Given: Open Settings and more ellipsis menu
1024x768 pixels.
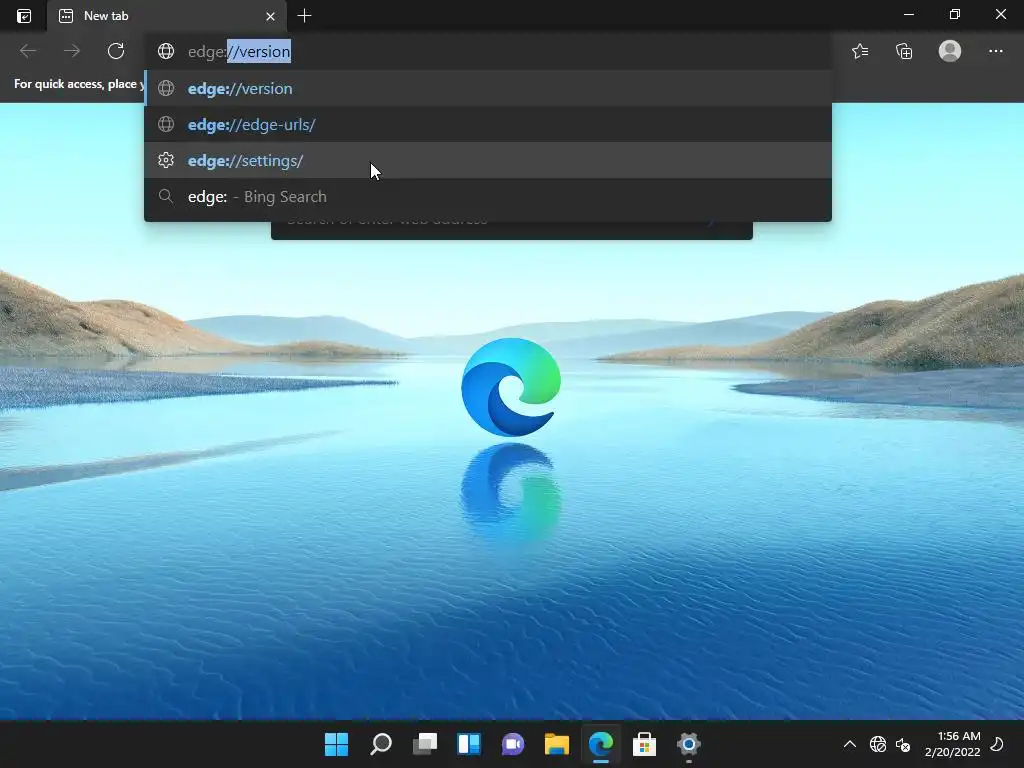Looking at the screenshot, I should [x=995, y=51].
